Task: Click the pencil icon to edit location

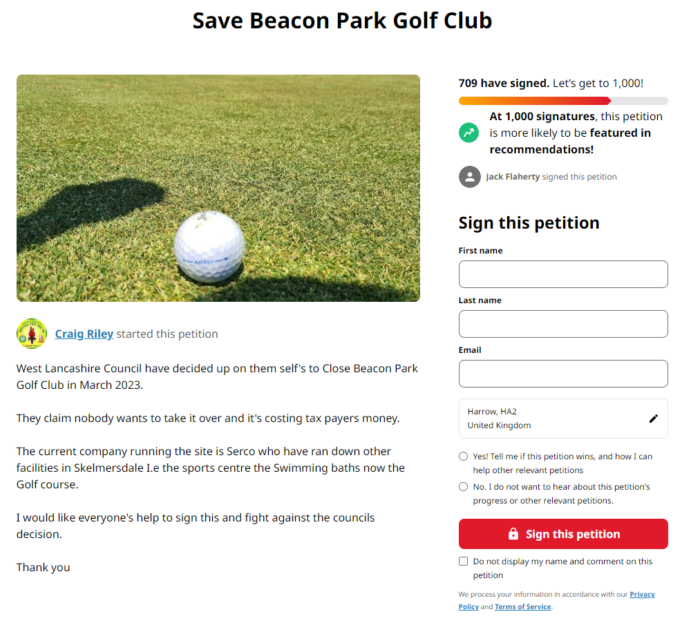Action: click(x=653, y=419)
